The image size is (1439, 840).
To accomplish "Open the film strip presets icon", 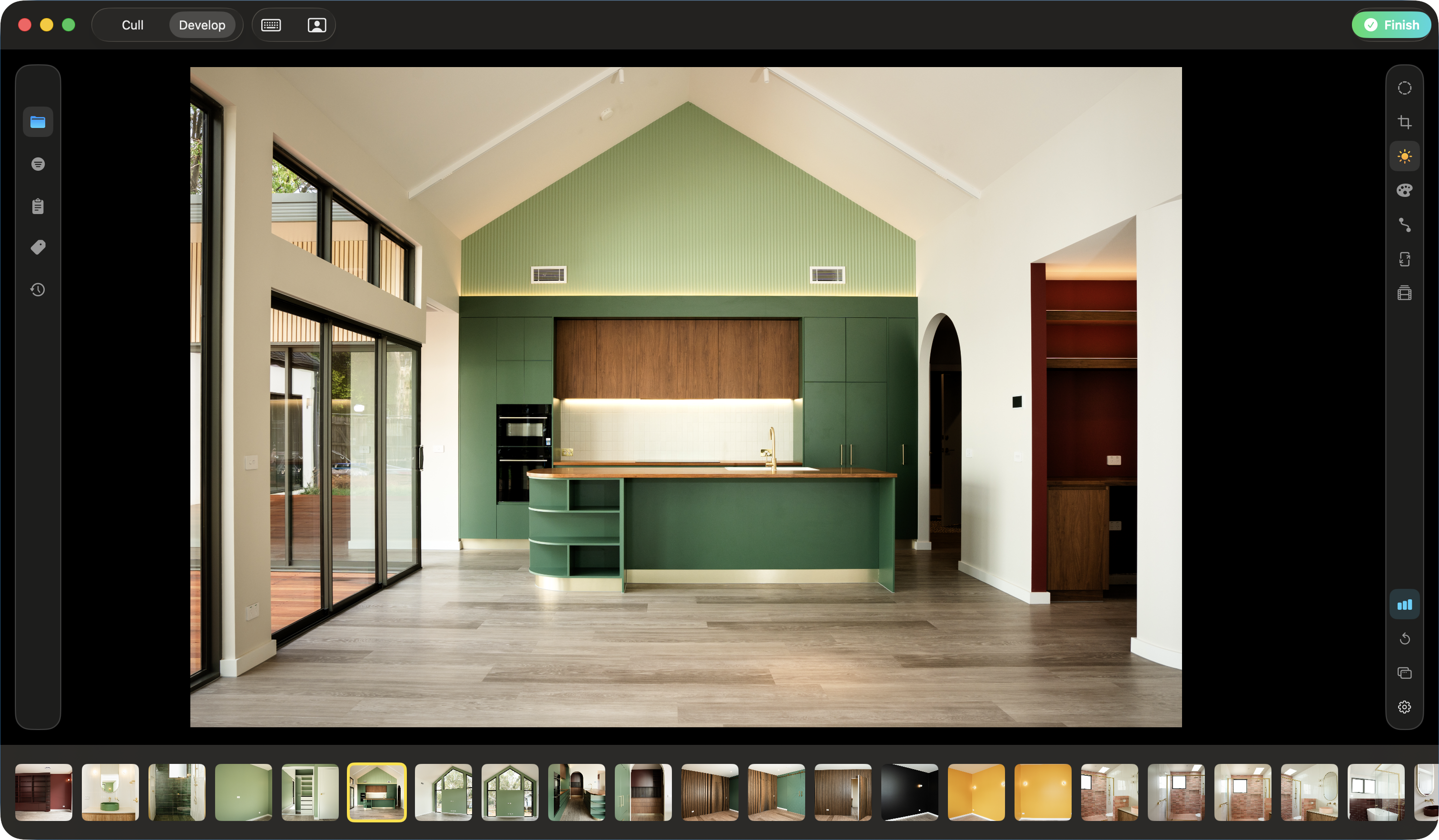I will click(x=1404, y=293).
